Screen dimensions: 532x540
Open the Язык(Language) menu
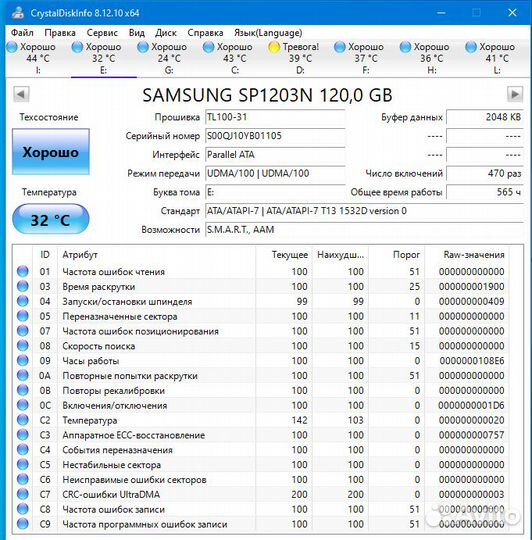(x=268, y=33)
